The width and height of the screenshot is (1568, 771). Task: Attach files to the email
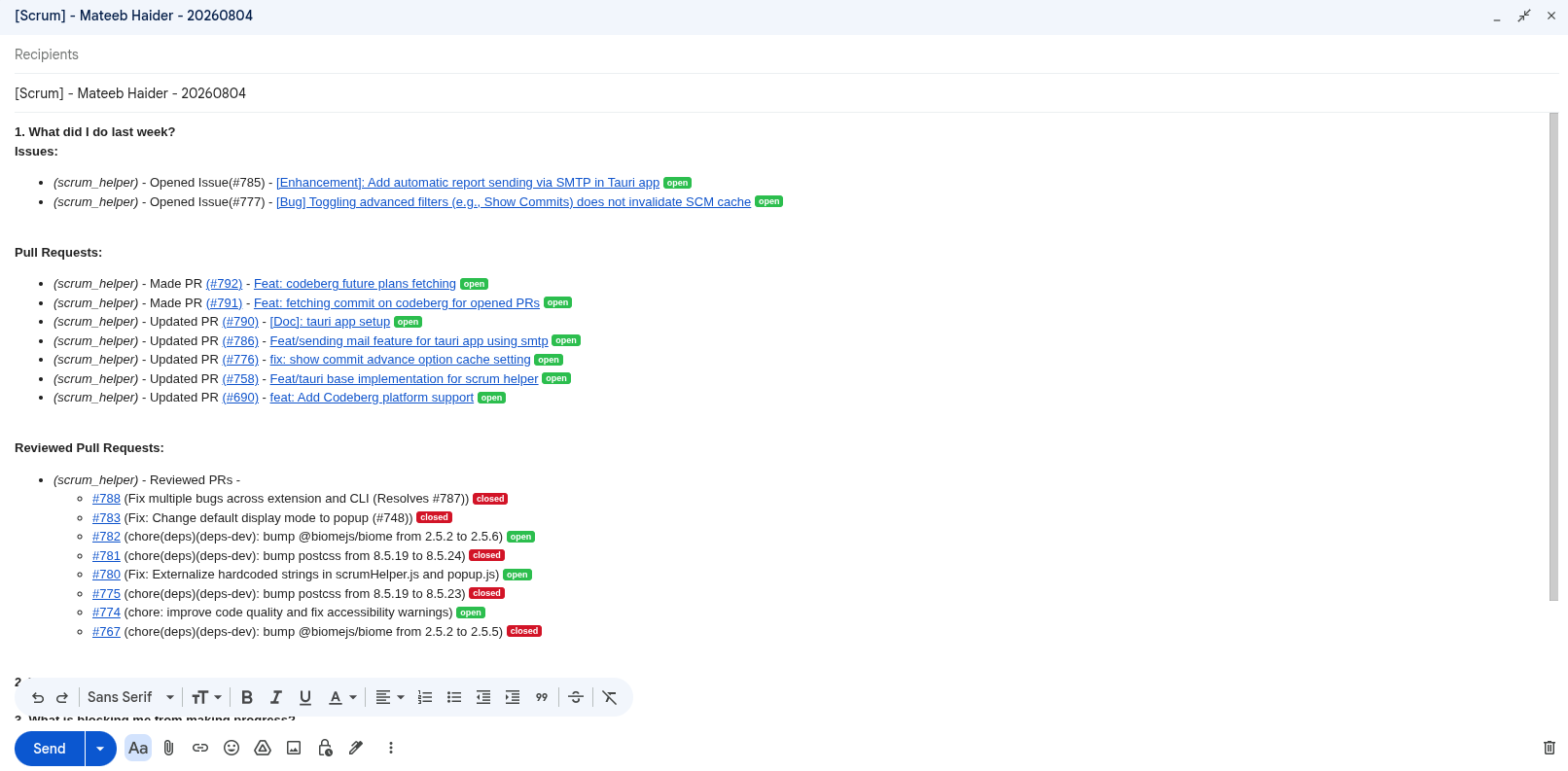tap(169, 748)
